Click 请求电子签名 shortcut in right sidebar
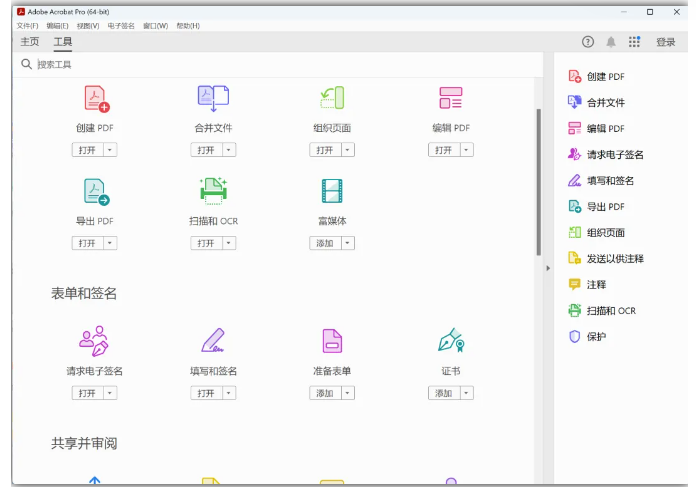Screen dimensions: 696x487 (x=606, y=154)
